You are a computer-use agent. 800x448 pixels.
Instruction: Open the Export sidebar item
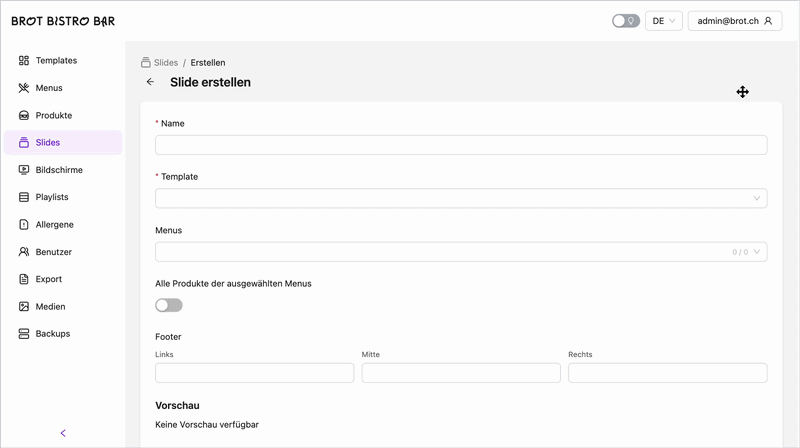click(x=63, y=279)
